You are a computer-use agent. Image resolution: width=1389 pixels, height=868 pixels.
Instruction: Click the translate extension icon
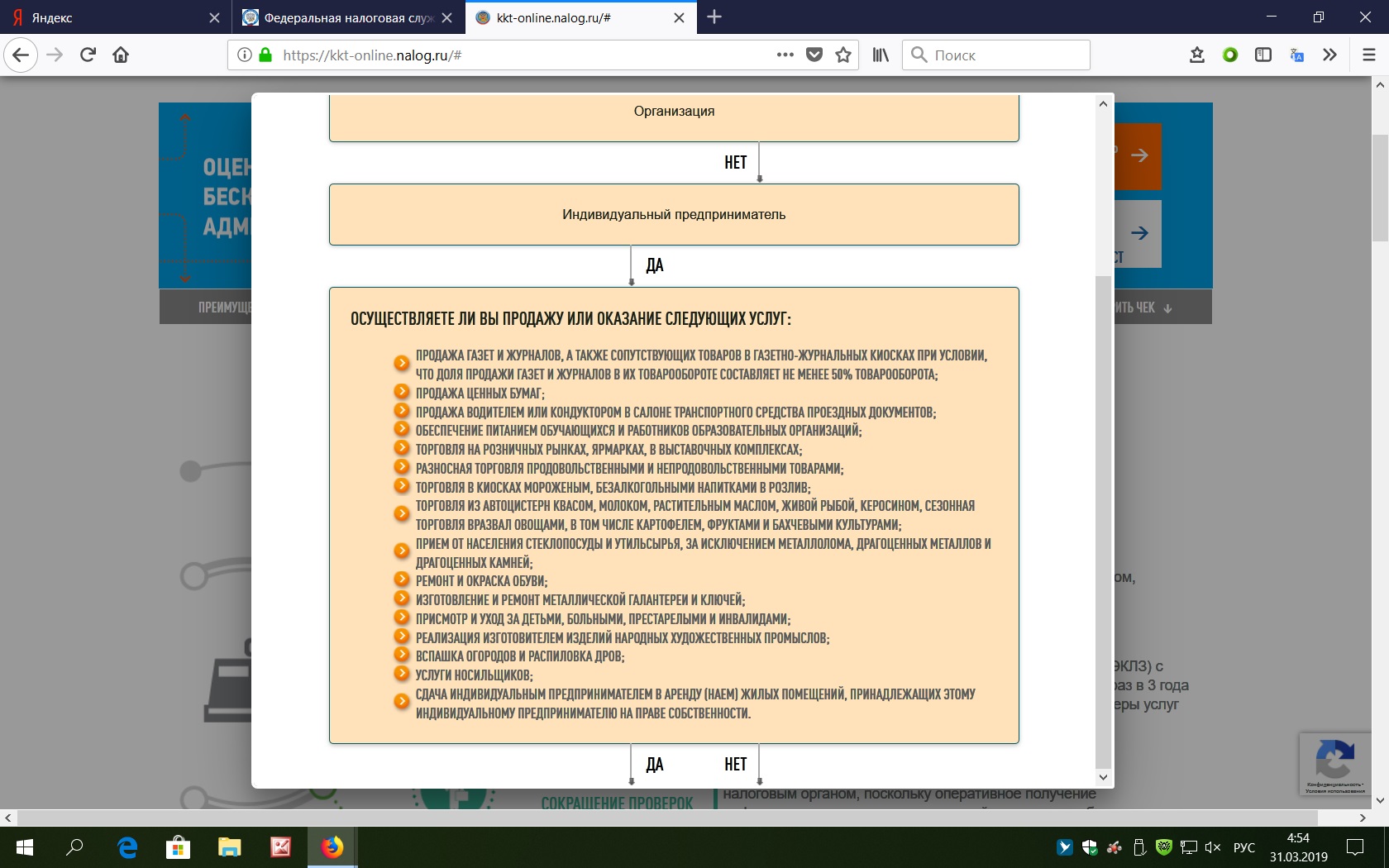(x=1296, y=55)
